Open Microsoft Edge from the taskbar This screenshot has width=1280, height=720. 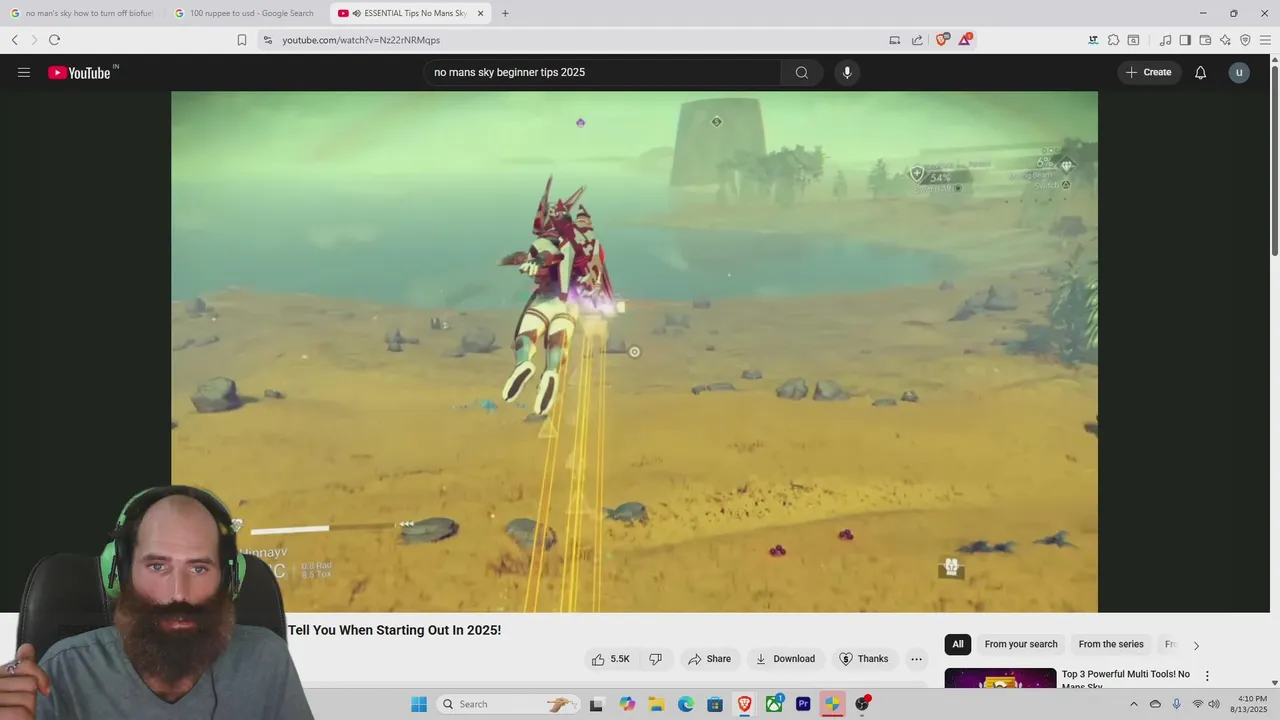click(x=686, y=704)
